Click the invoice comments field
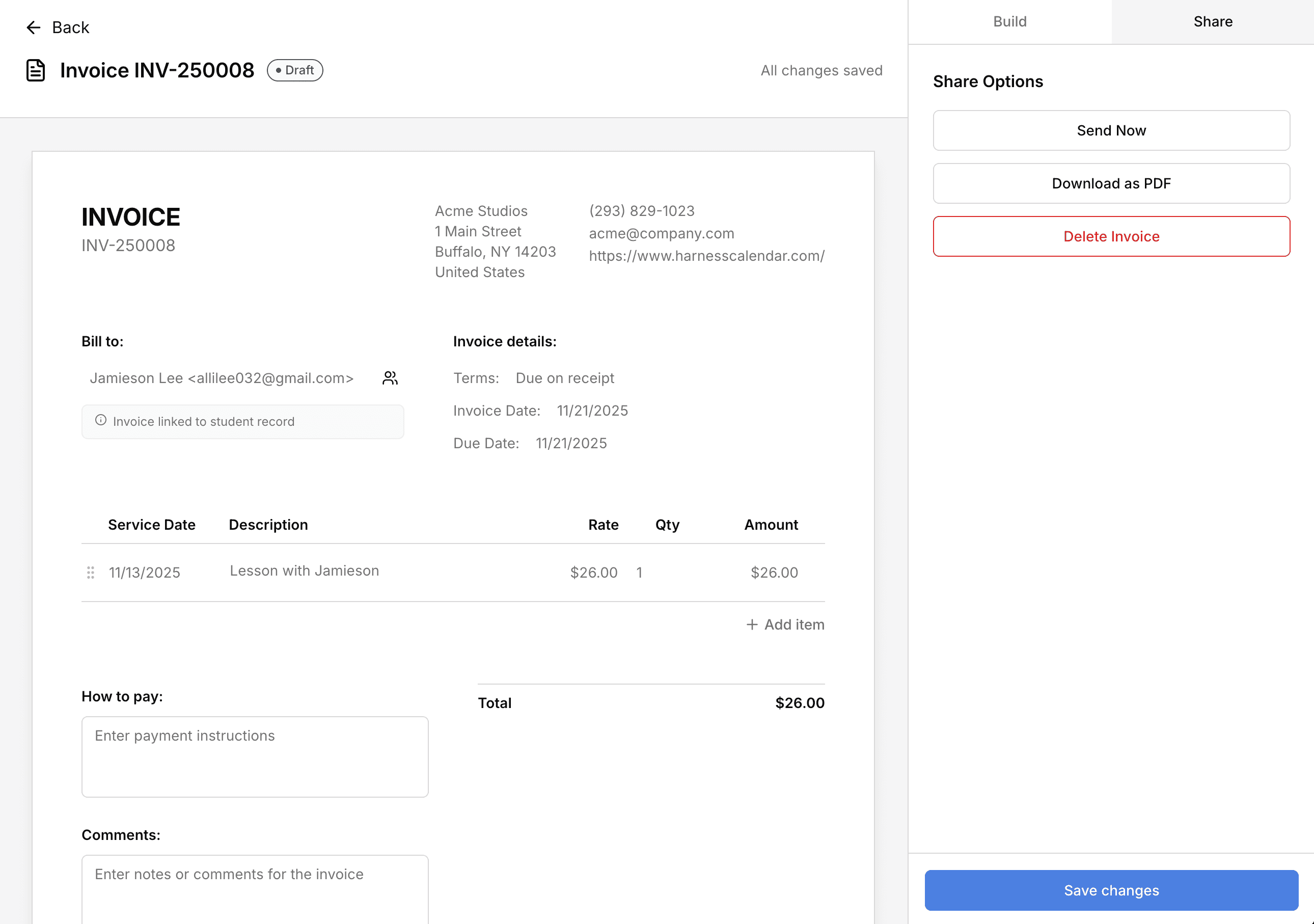The height and width of the screenshot is (924, 1314). click(255, 893)
